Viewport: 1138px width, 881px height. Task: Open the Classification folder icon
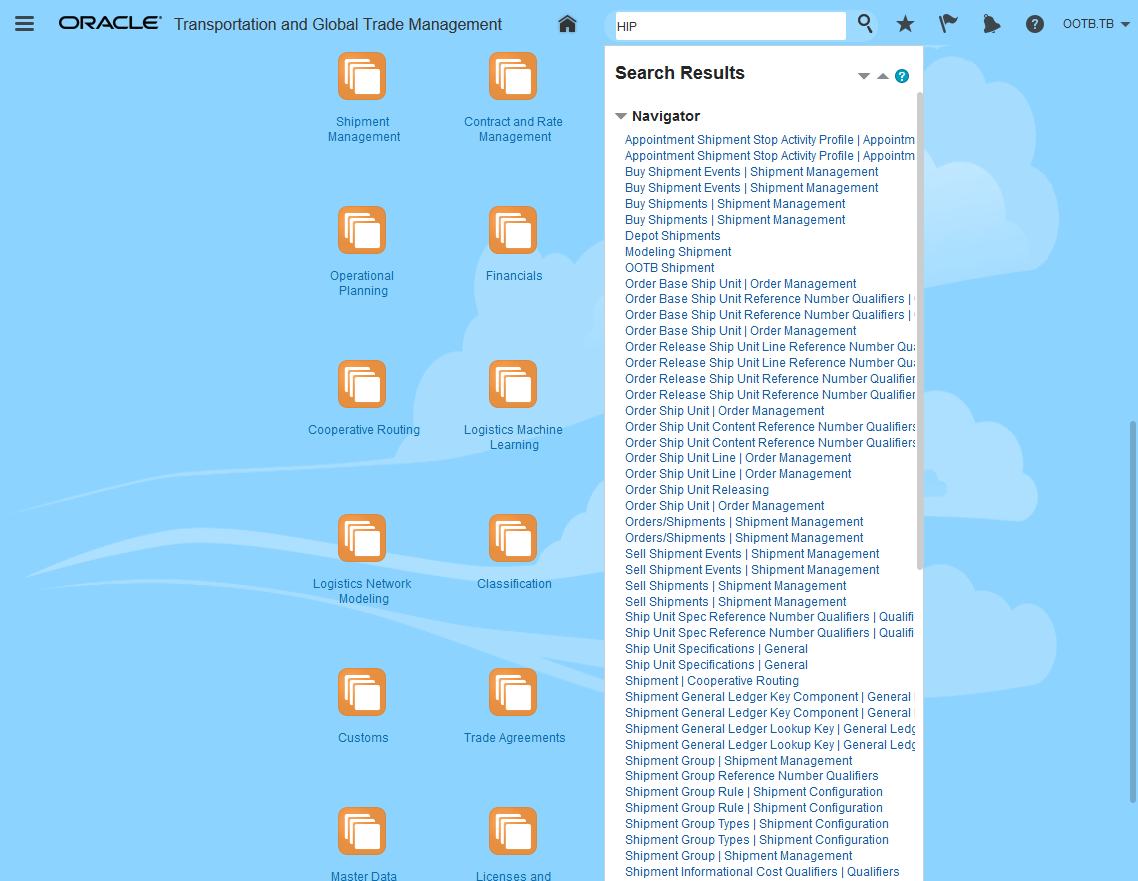click(513, 538)
